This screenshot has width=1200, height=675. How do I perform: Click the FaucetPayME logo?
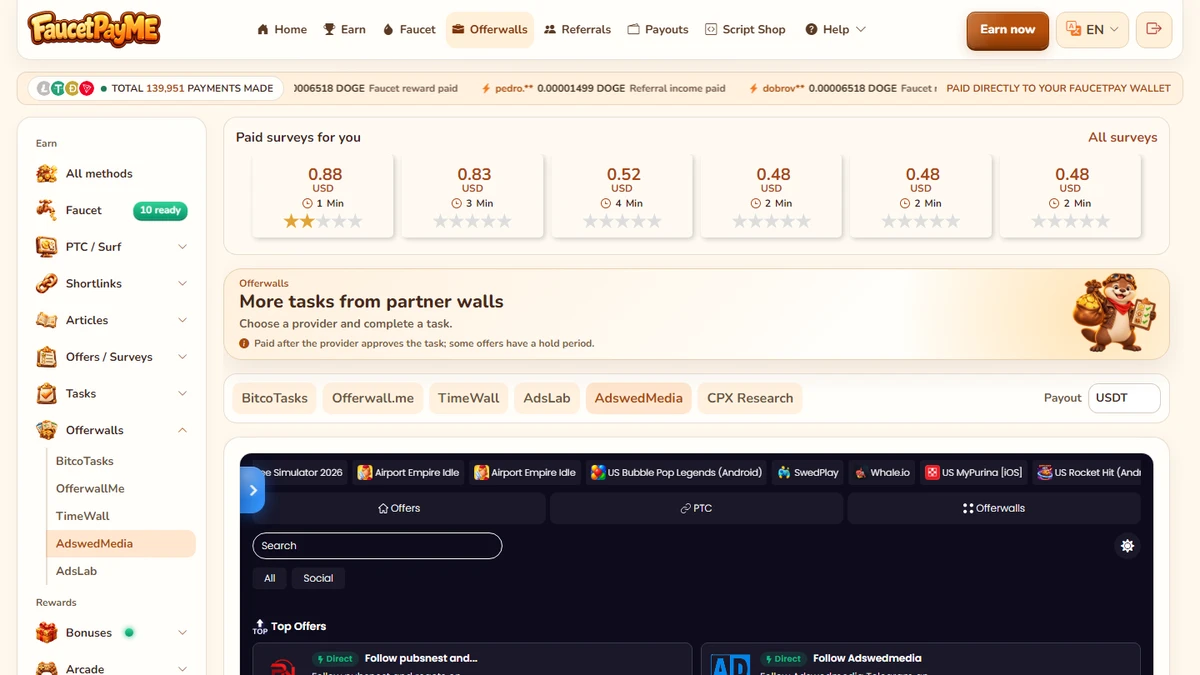point(94,29)
